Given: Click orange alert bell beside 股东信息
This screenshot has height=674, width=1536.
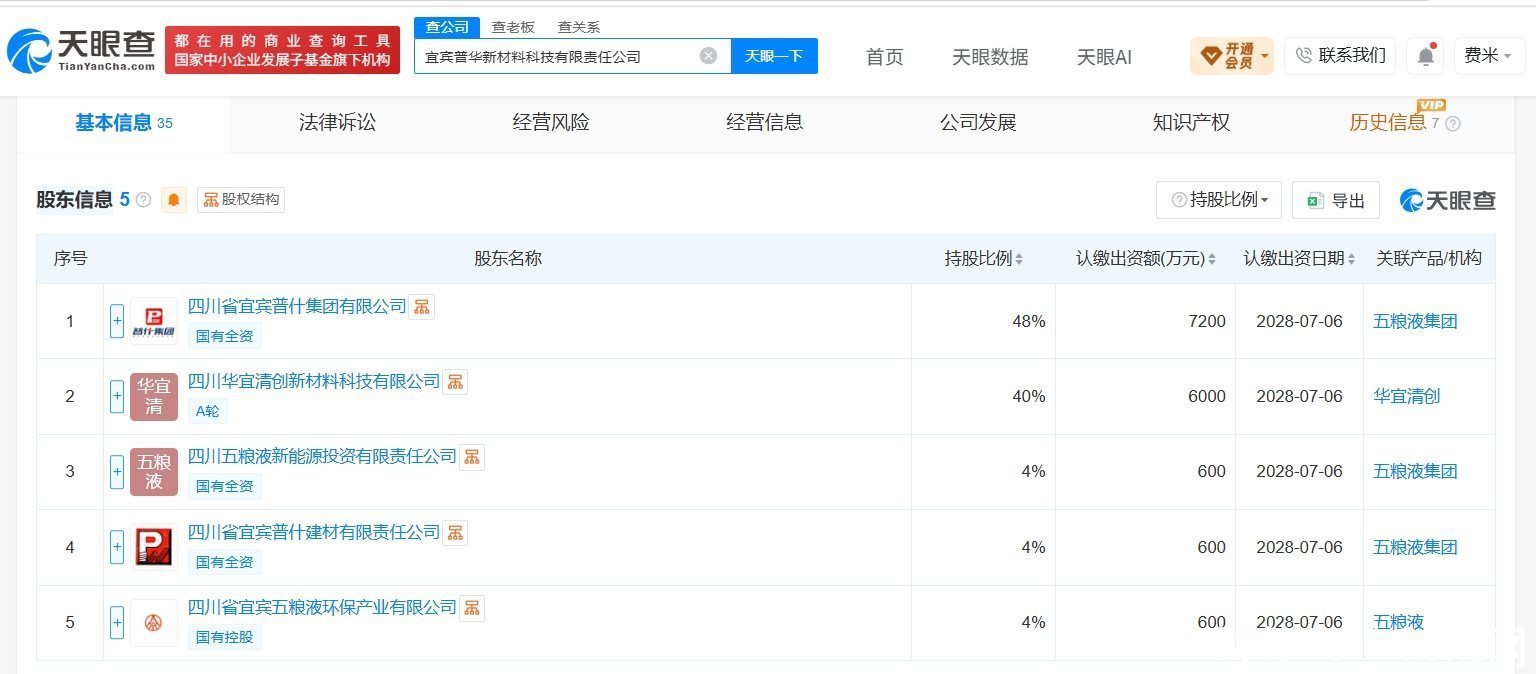Looking at the screenshot, I should [x=174, y=200].
